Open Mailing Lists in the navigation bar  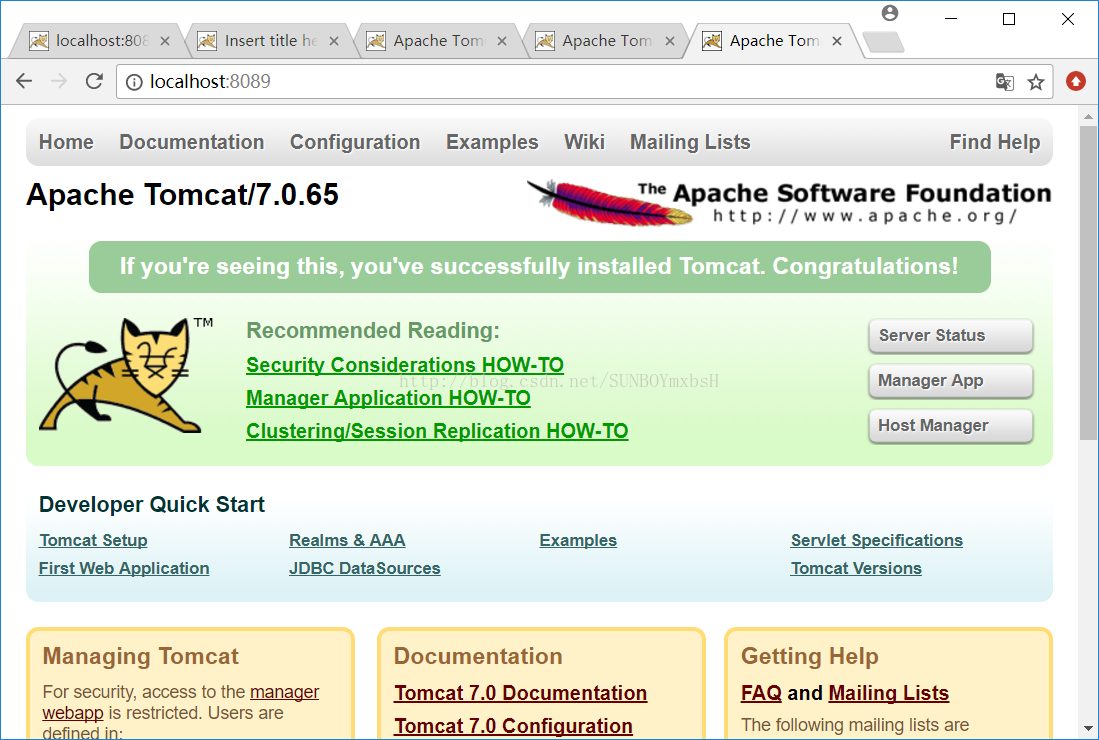[x=690, y=142]
